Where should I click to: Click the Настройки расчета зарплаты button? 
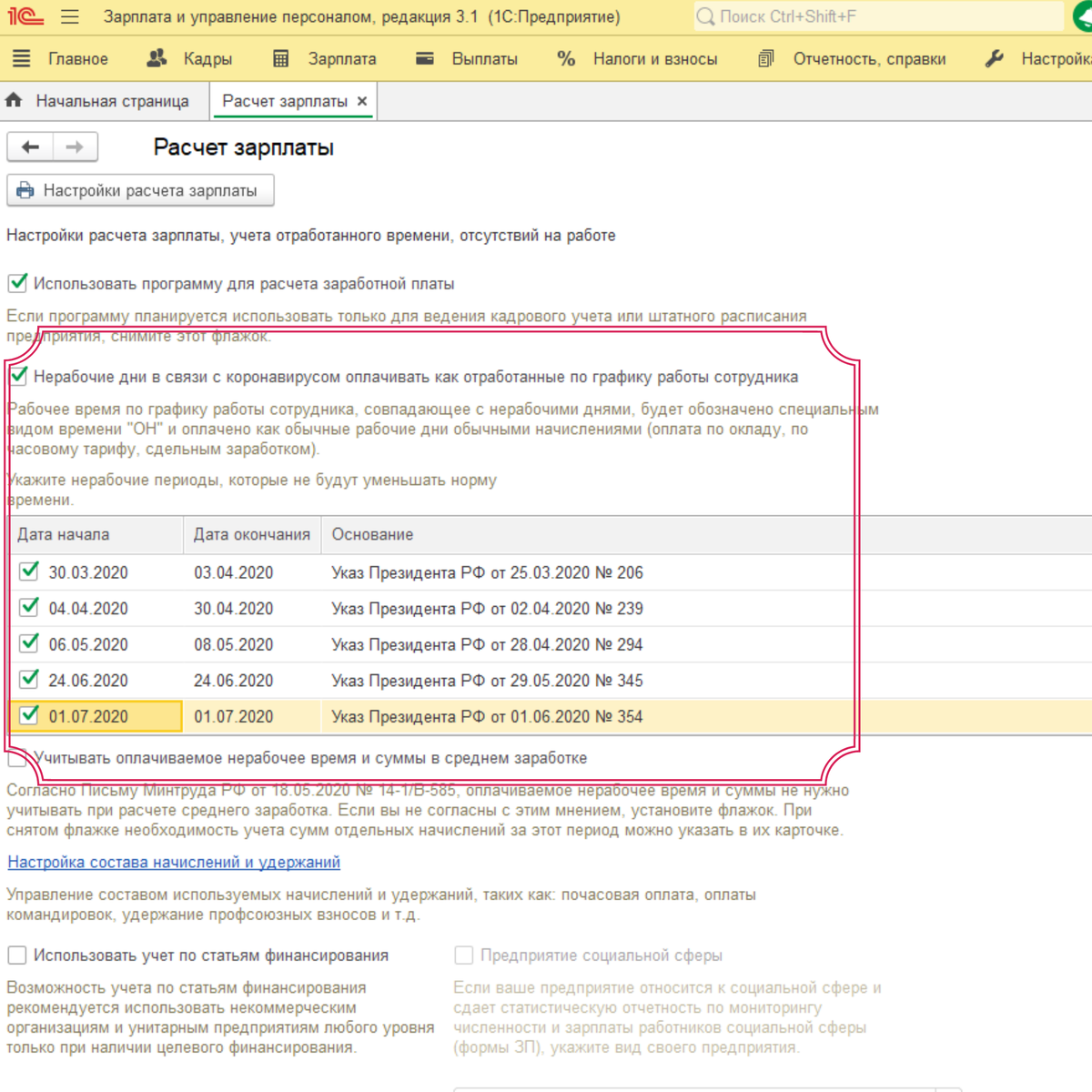(x=140, y=190)
